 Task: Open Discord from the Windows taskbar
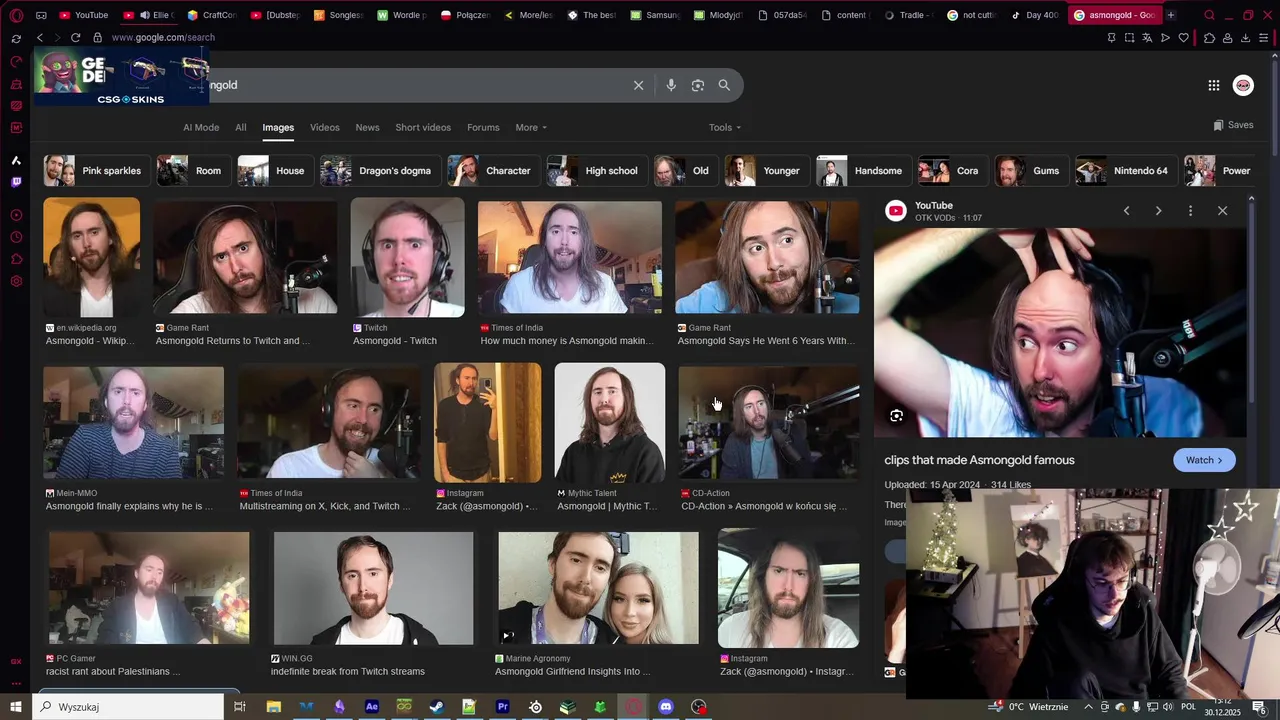(666, 707)
